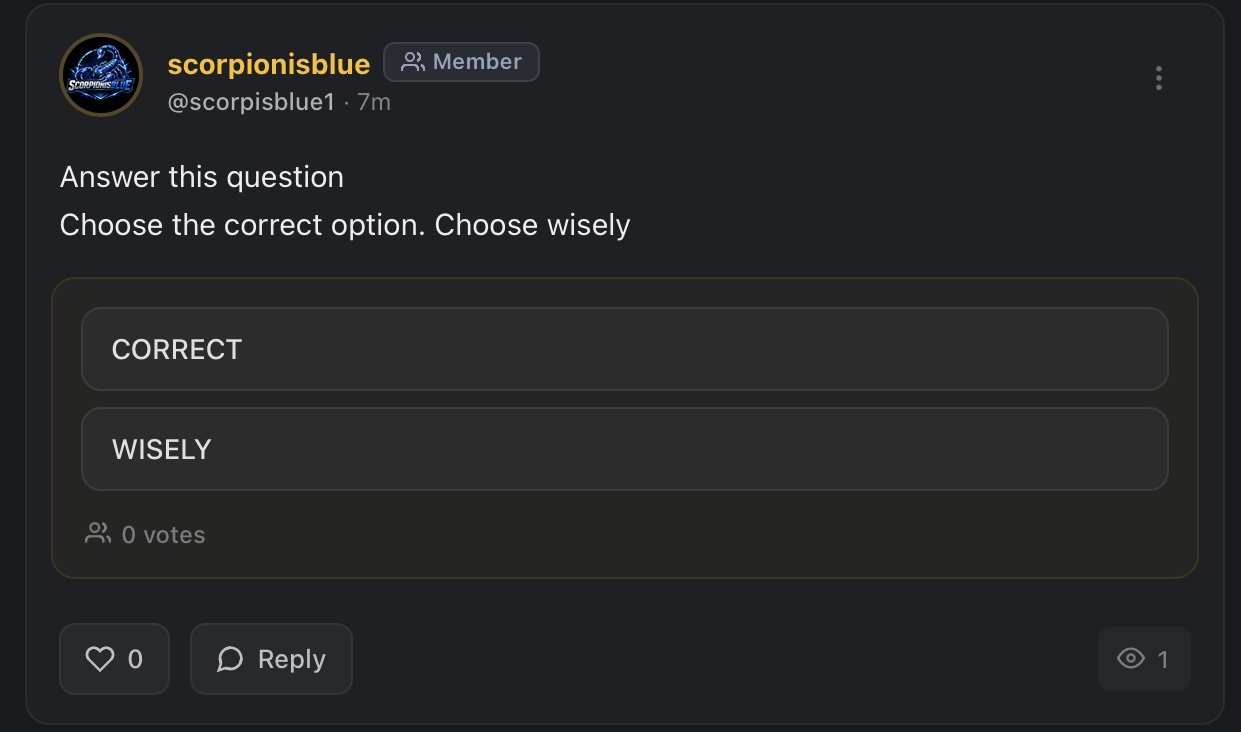This screenshot has height=732, width=1241.
Task: Open the scorpionisblue username link
Action: pos(268,64)
